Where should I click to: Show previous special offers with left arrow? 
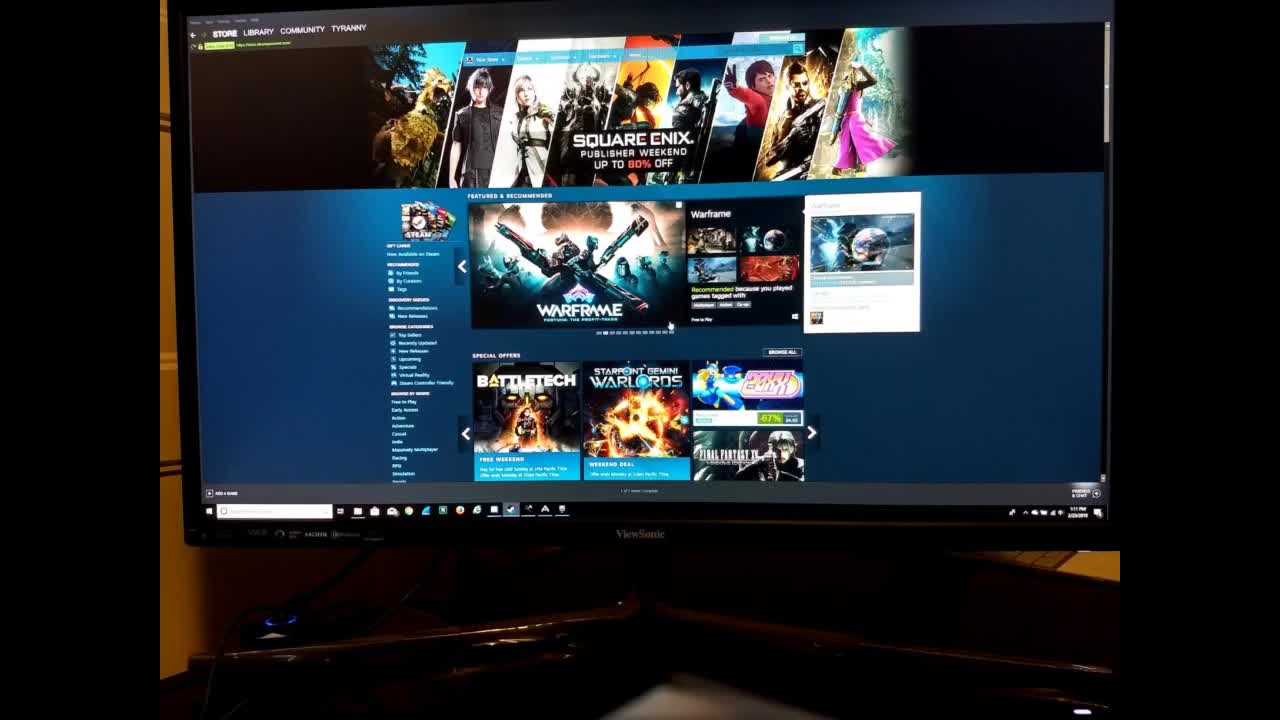tap(465, 434)
